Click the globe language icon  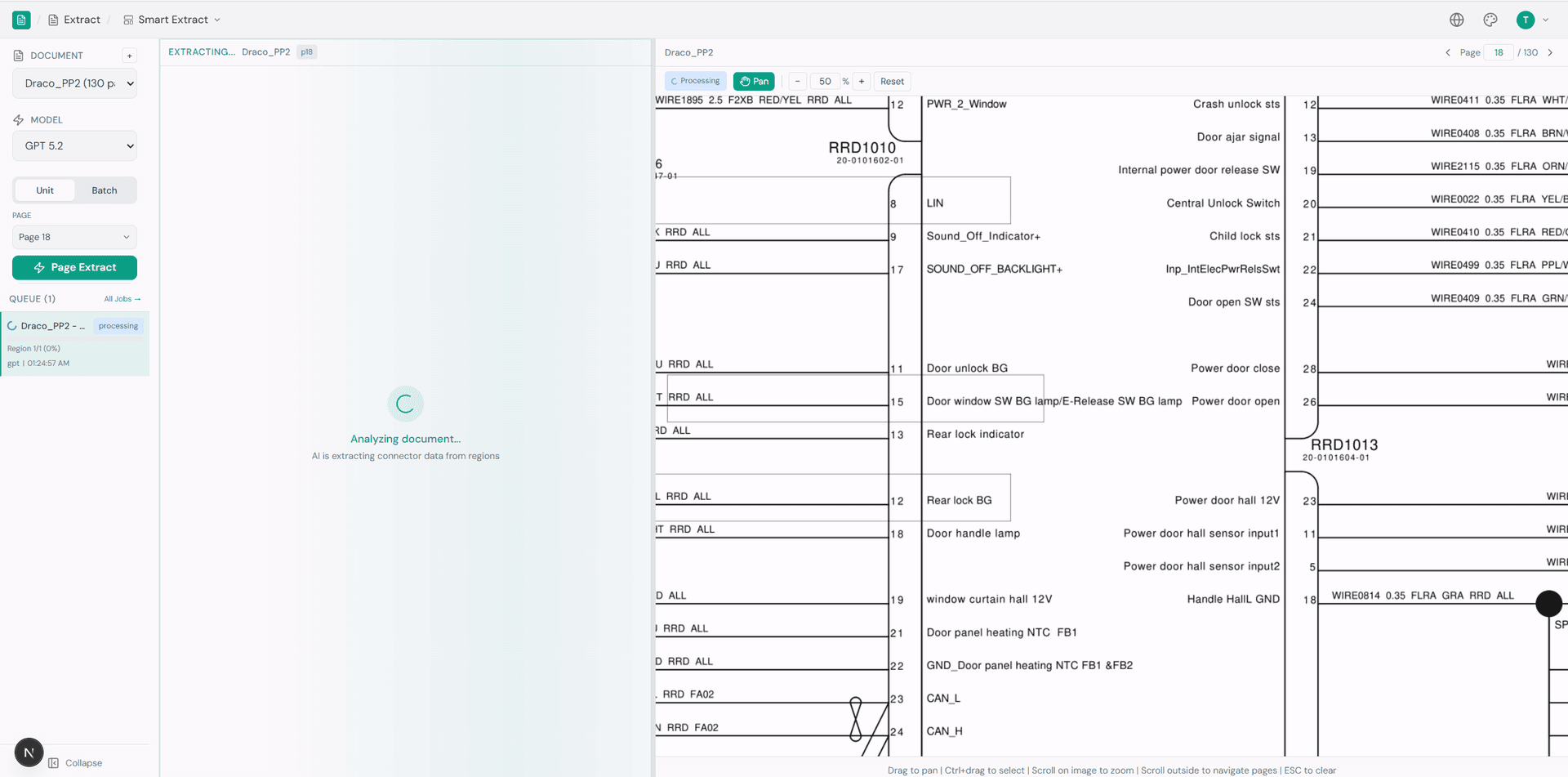[1457, 20]
